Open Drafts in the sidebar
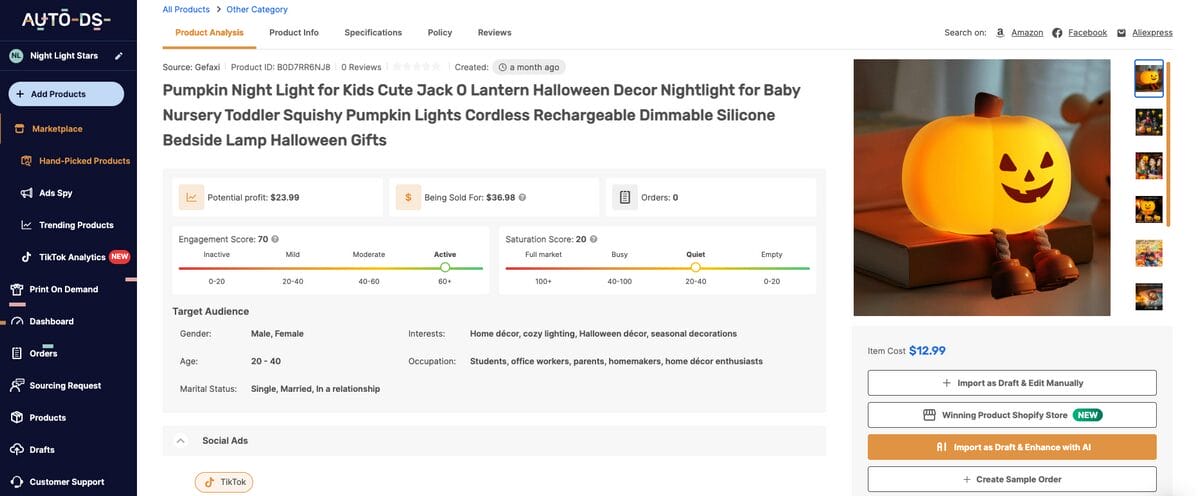The height and width of the screenshot is (496, 1200). (x=42, y=449)
